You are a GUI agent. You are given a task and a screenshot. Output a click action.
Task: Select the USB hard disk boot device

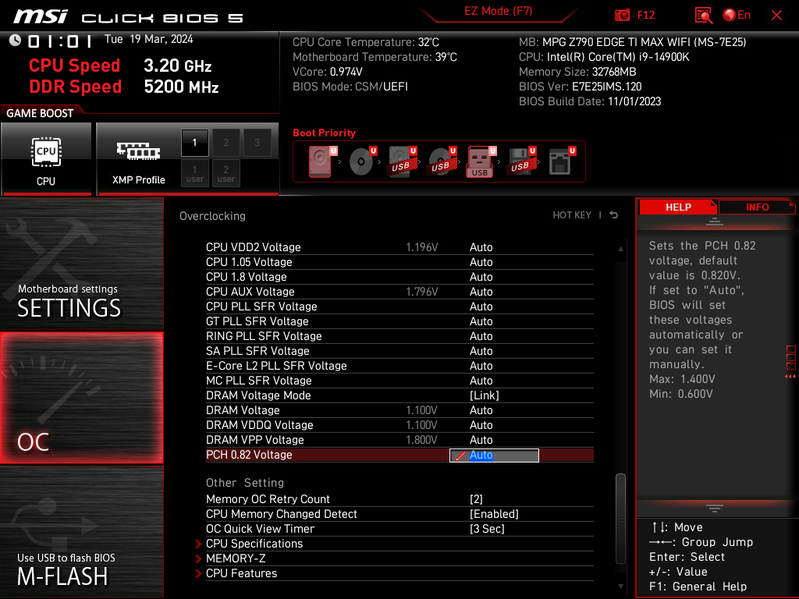click(x=402, y=161)
